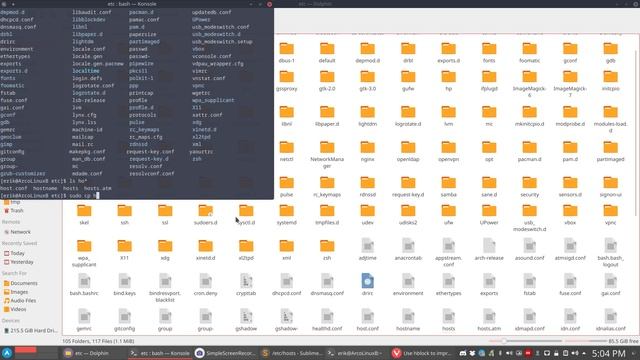Open the ArcoLinux application launcher

7,353
